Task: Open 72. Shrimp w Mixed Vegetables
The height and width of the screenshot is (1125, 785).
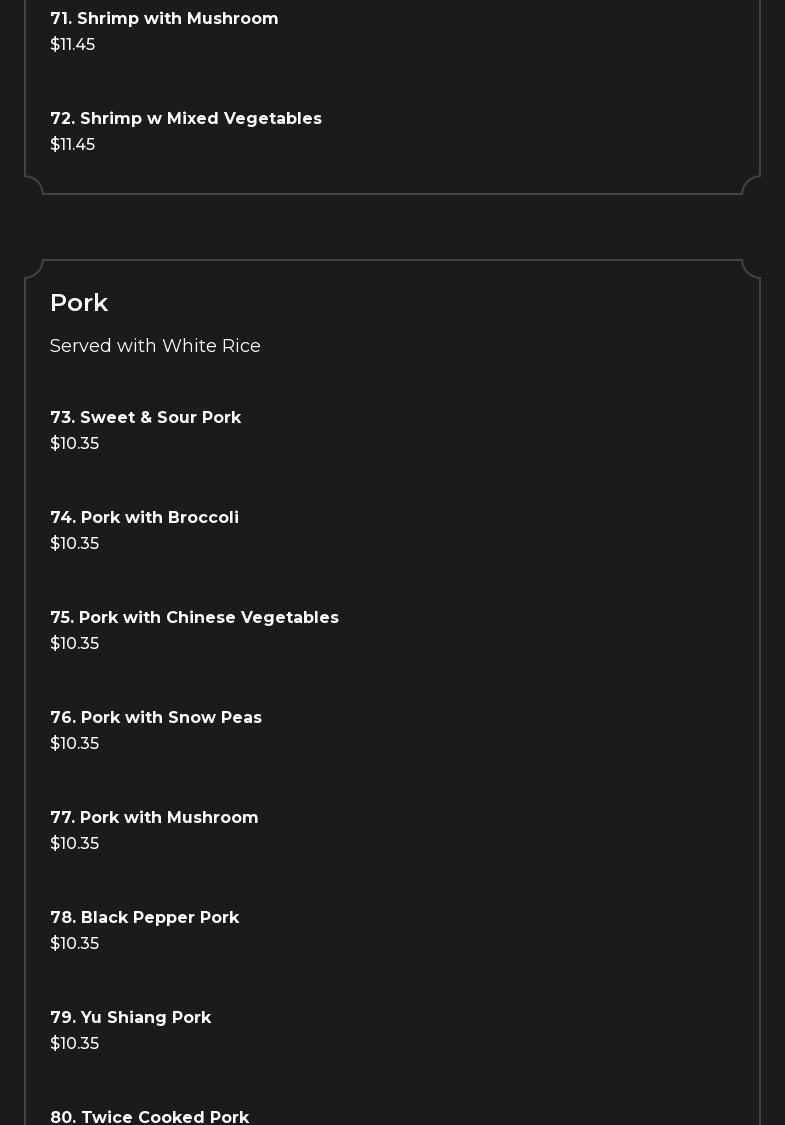Action: pyautogui.click(x=186, y=119)
